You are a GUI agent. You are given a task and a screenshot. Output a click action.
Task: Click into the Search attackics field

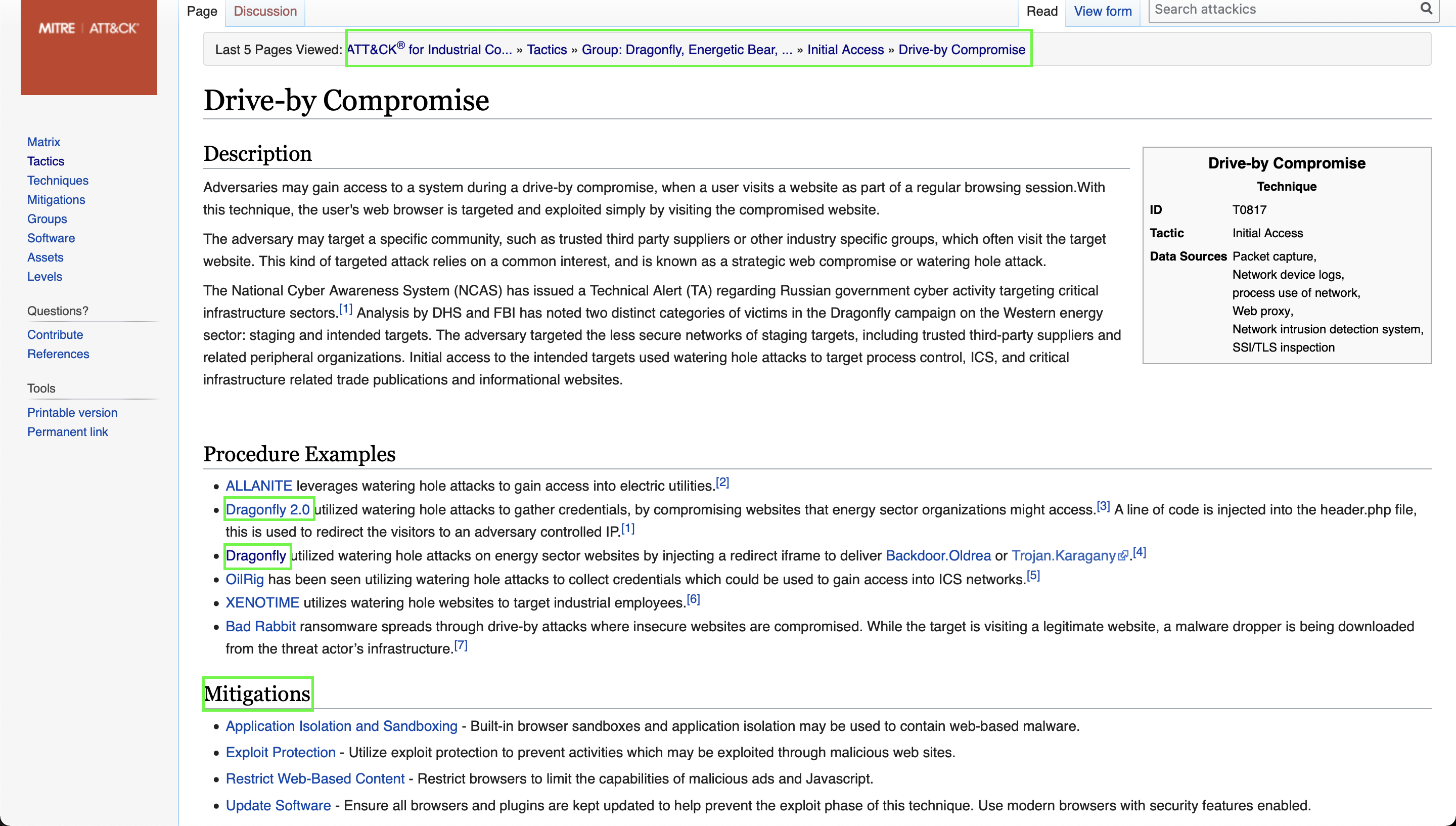[x=1282, y=10]
